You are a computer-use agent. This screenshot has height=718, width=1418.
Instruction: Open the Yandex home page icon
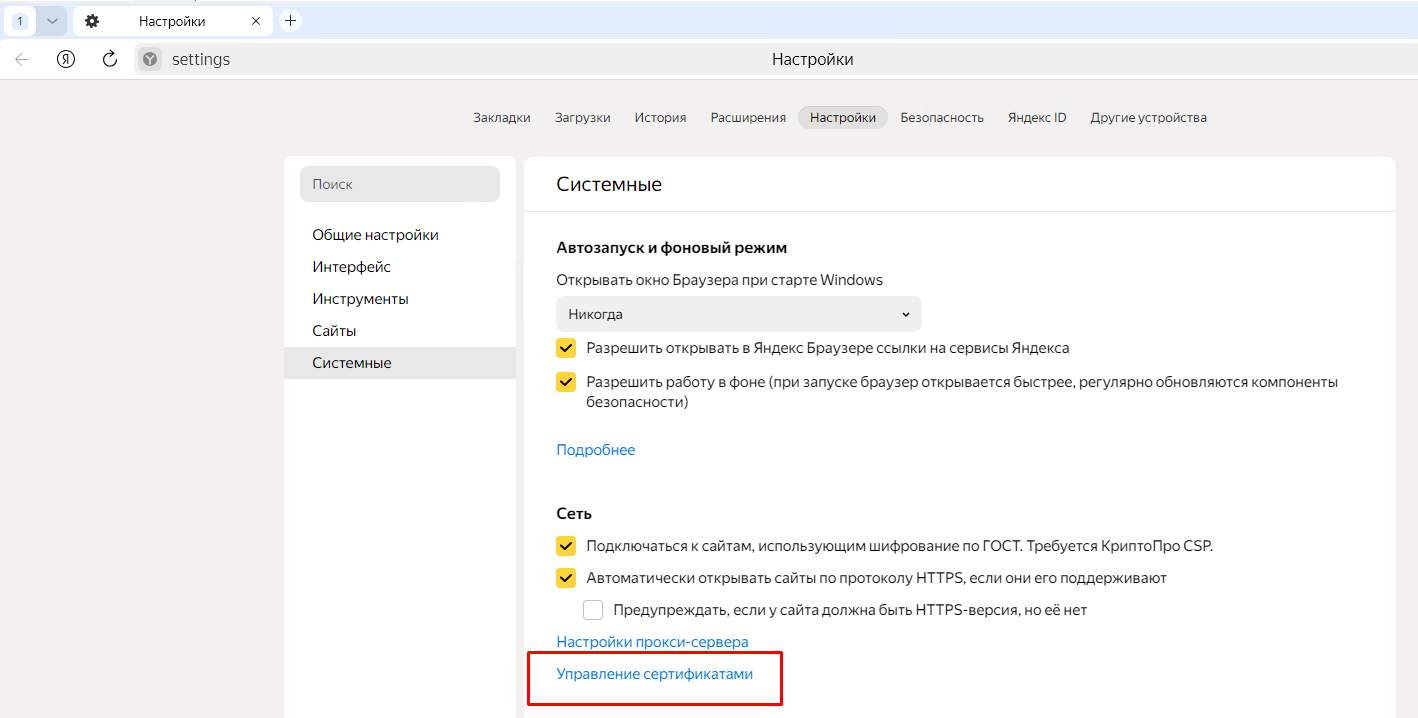pos(66,59)
